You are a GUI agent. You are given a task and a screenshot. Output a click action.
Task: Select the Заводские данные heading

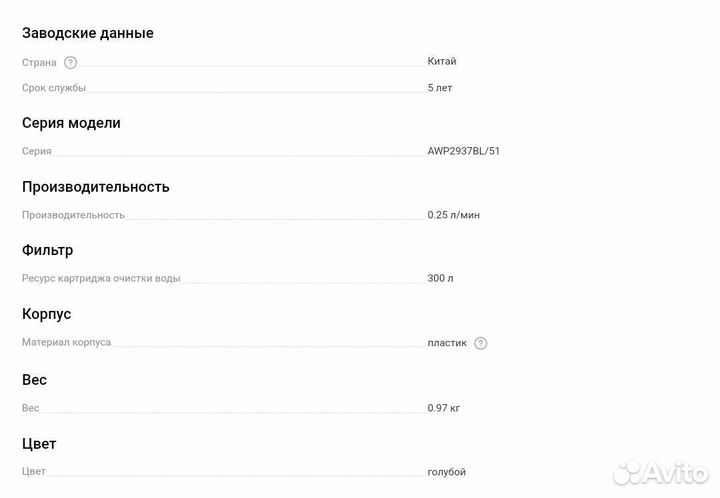pyautogui.click(x=88, y=33)
